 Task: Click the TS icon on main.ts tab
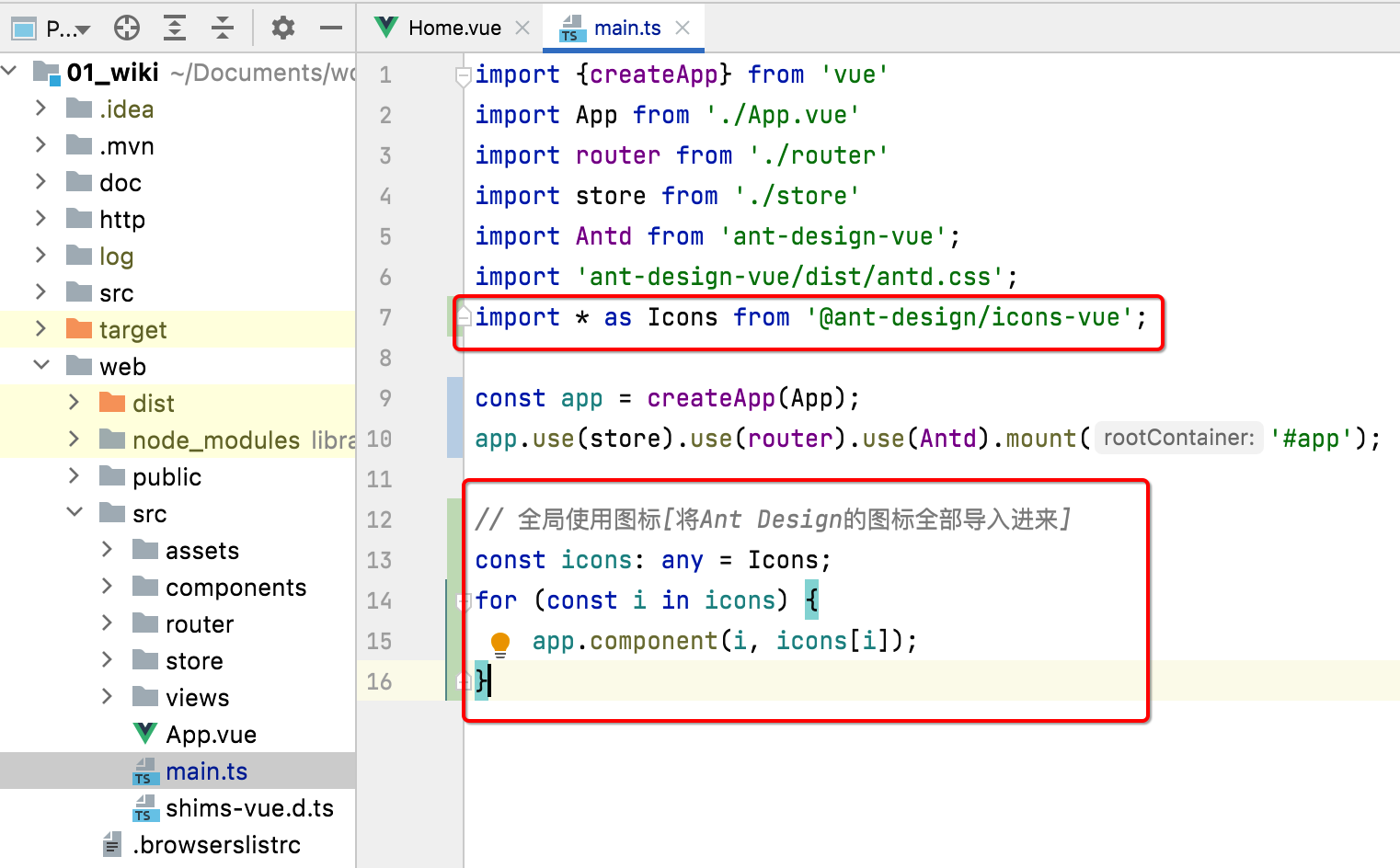[572, 29]
